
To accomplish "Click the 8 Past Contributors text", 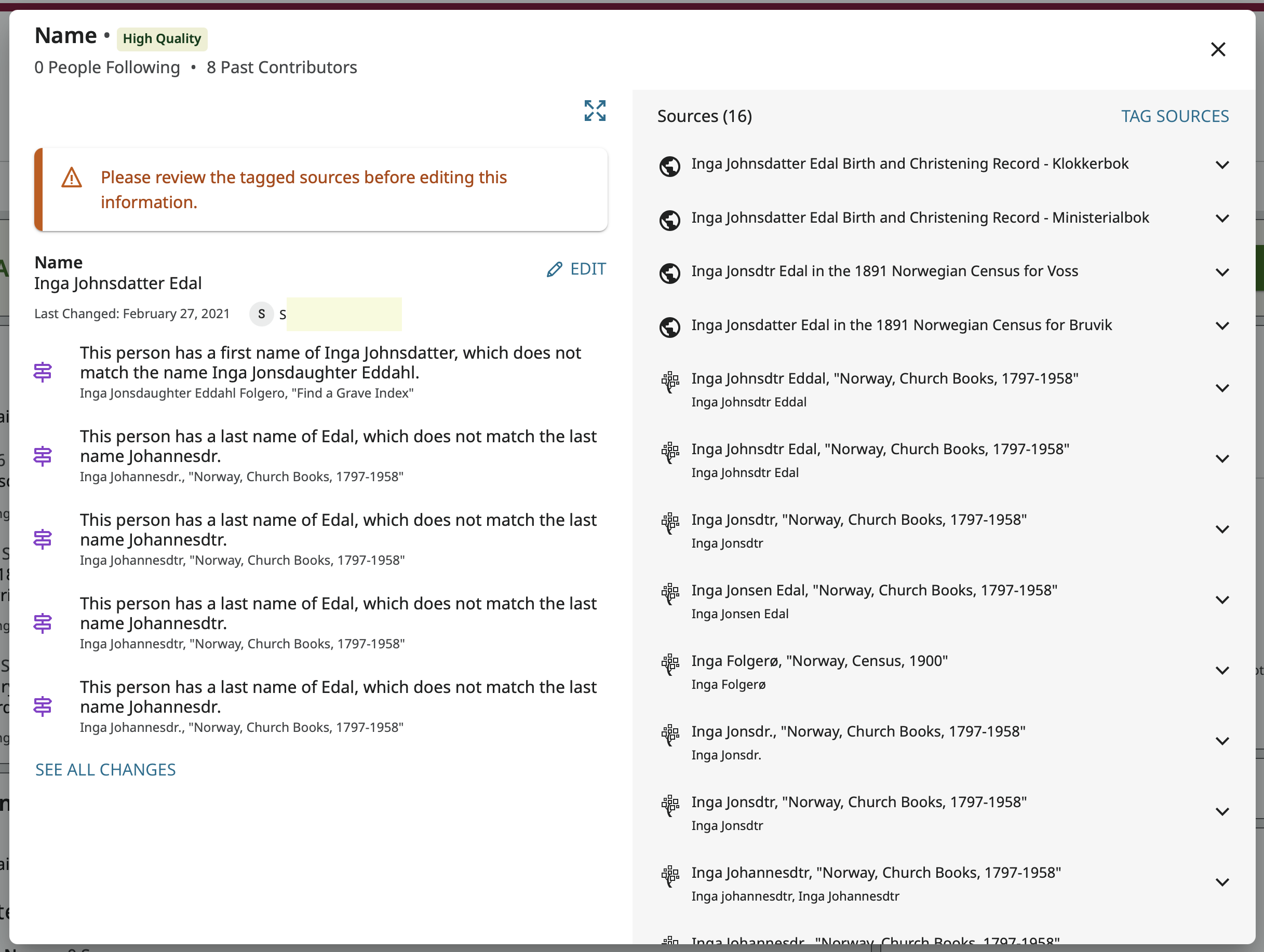I will coord(281,67).
